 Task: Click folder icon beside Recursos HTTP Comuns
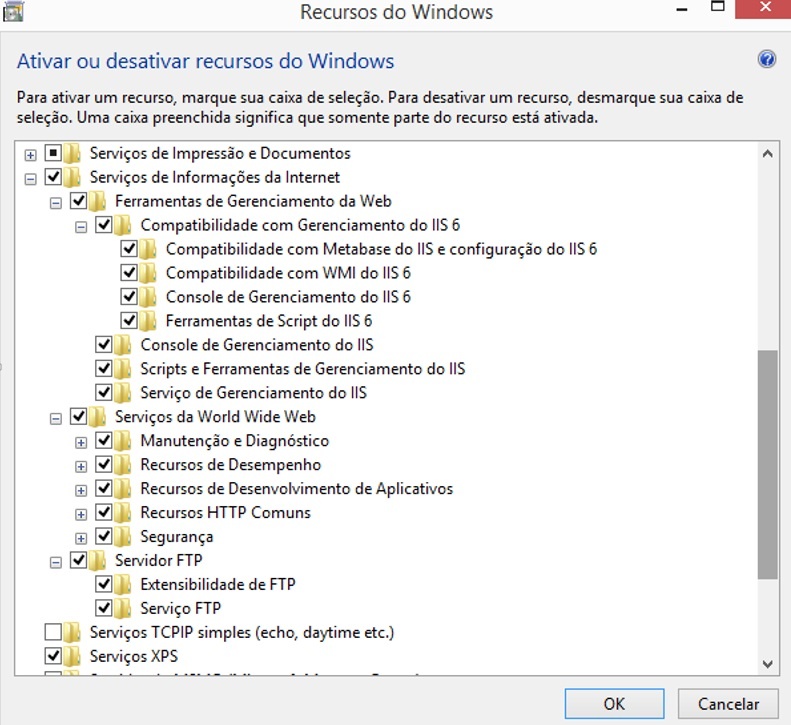122,513
